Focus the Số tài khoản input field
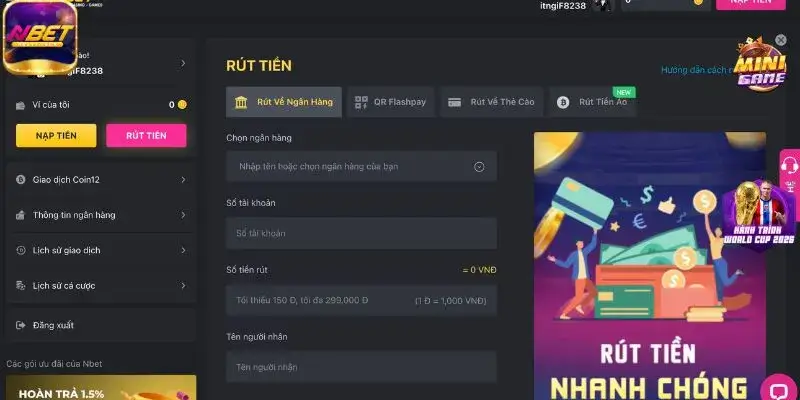This screenshot has width=800, height=400. [x=361, y=233]
